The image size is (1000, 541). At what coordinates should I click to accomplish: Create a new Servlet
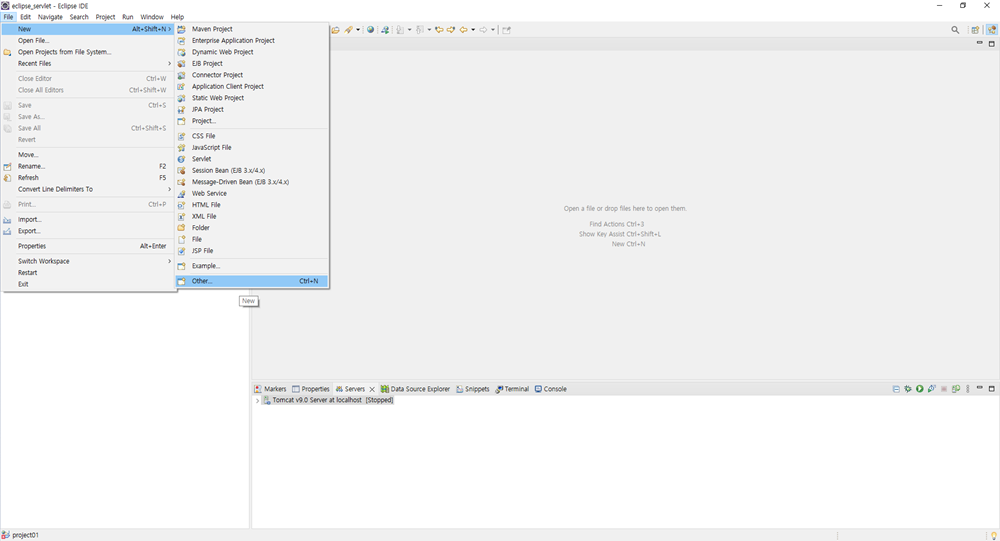pyautogui.click(x=252, y=159)
